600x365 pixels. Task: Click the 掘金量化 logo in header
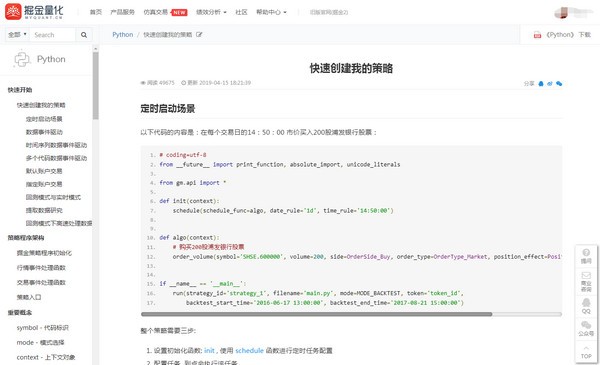pyautogui.click(x=34, y=12)
